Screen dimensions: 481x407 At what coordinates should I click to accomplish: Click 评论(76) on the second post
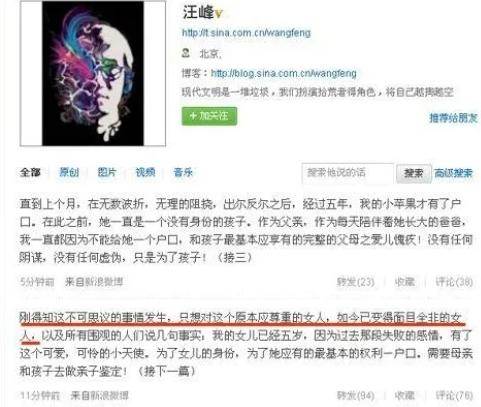[x=454, y=396]
